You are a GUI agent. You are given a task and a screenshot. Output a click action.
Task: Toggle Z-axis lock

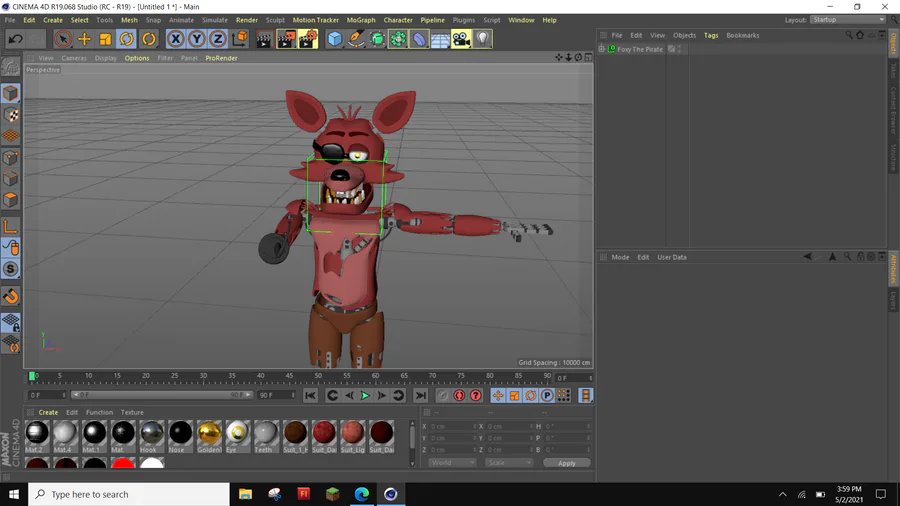point(218,39)
